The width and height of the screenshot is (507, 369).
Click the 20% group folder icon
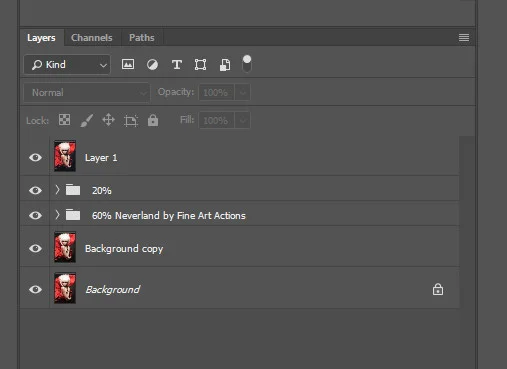pyautogui.click(x=73, y=190)
